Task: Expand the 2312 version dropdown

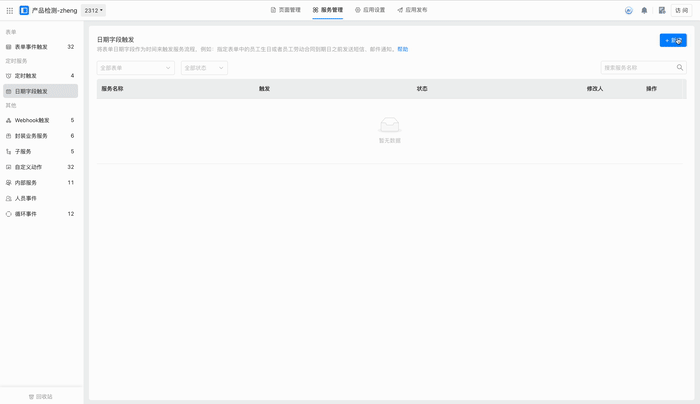Action: tap(93, 10)
